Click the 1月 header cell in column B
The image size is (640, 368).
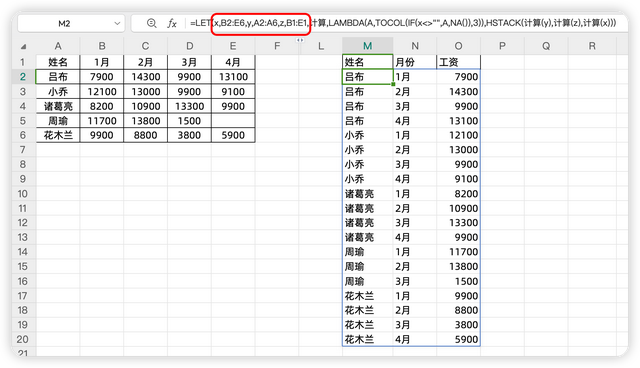(102, 62)
